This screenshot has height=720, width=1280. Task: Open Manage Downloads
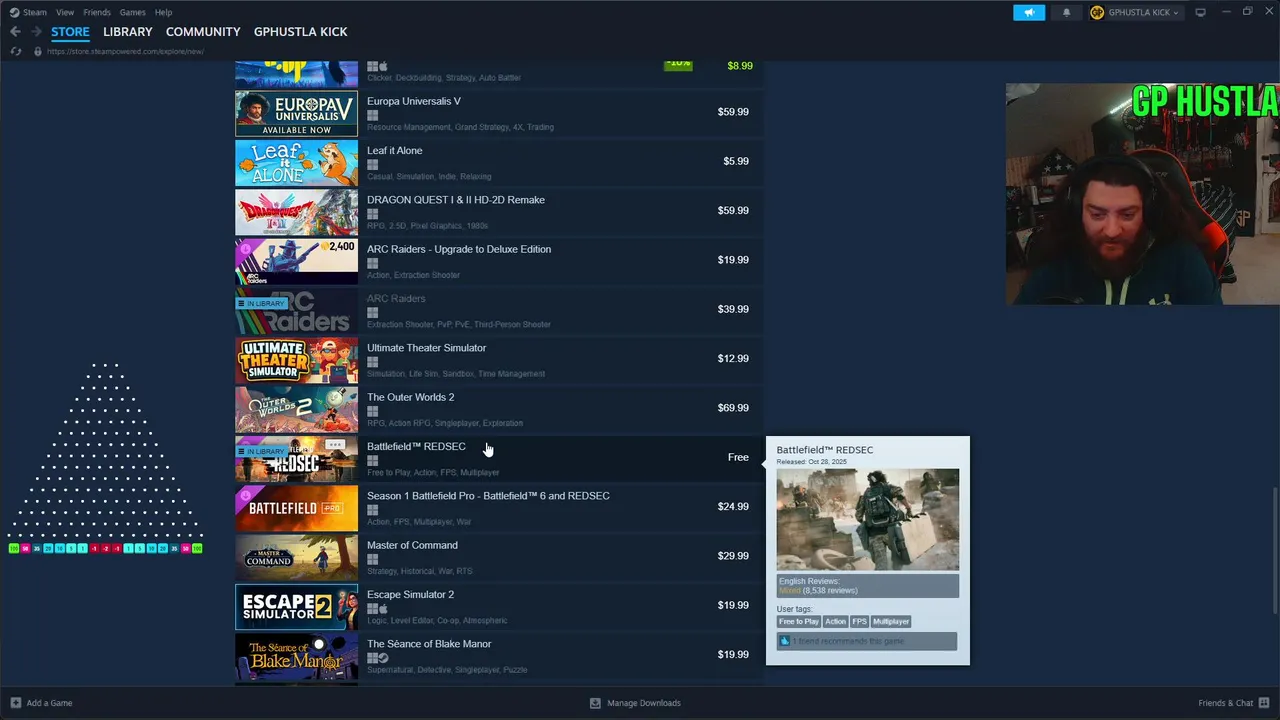coord(635,703)
